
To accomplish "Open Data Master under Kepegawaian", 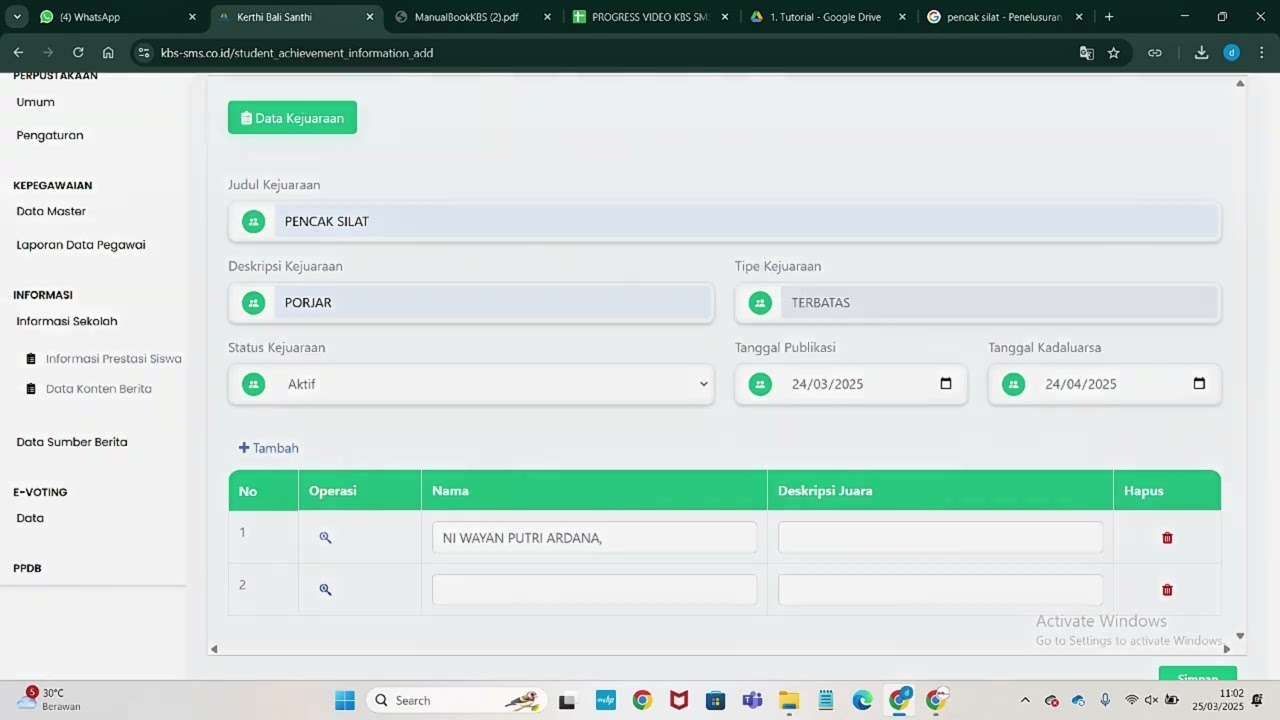I will [x=51, y=211].
